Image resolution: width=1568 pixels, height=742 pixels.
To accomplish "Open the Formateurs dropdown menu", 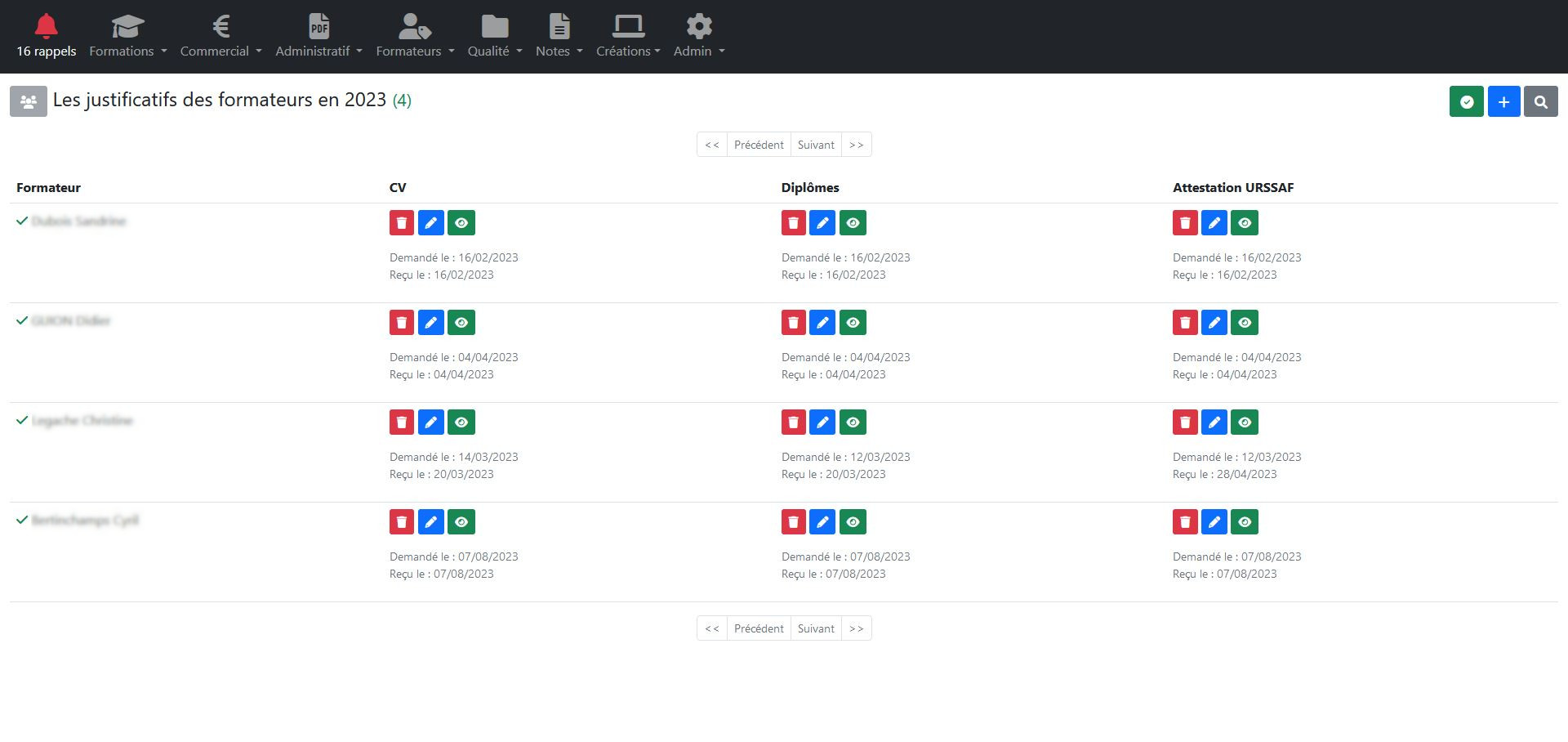I will pyautogui.click(x=415, y=37).
